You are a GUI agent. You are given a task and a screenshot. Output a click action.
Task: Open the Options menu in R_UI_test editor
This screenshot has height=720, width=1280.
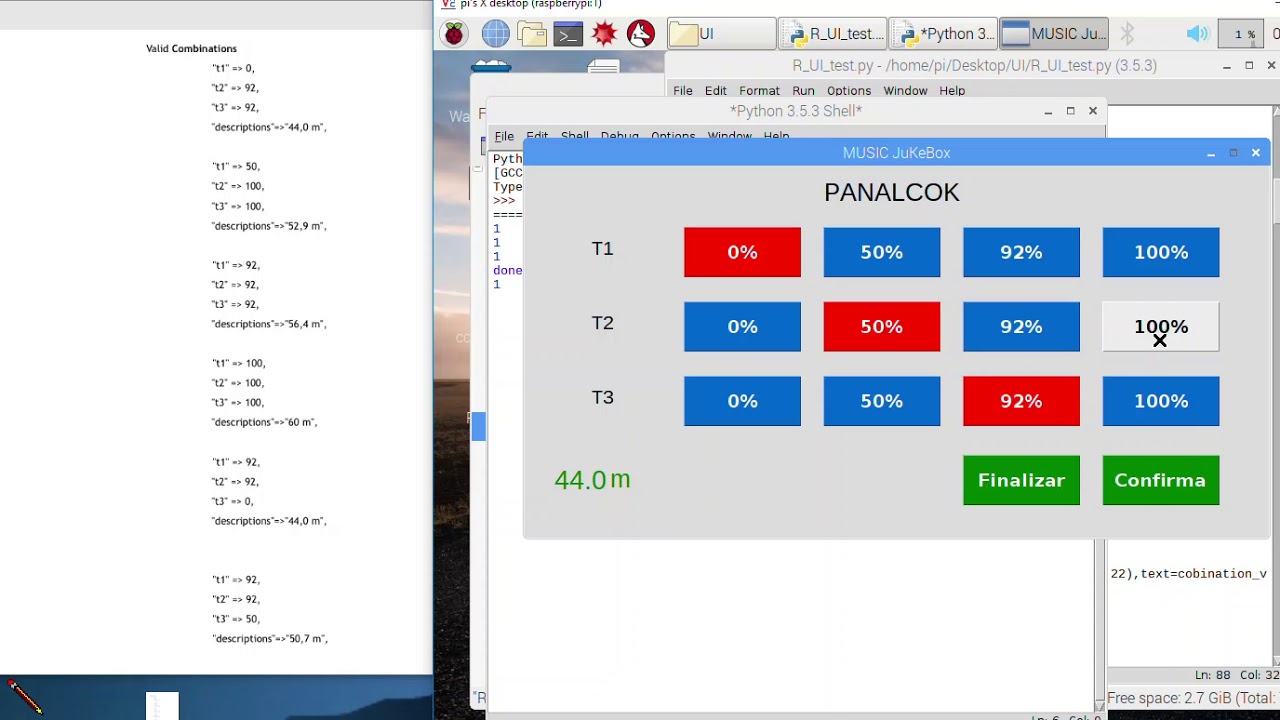coord(848,90)
